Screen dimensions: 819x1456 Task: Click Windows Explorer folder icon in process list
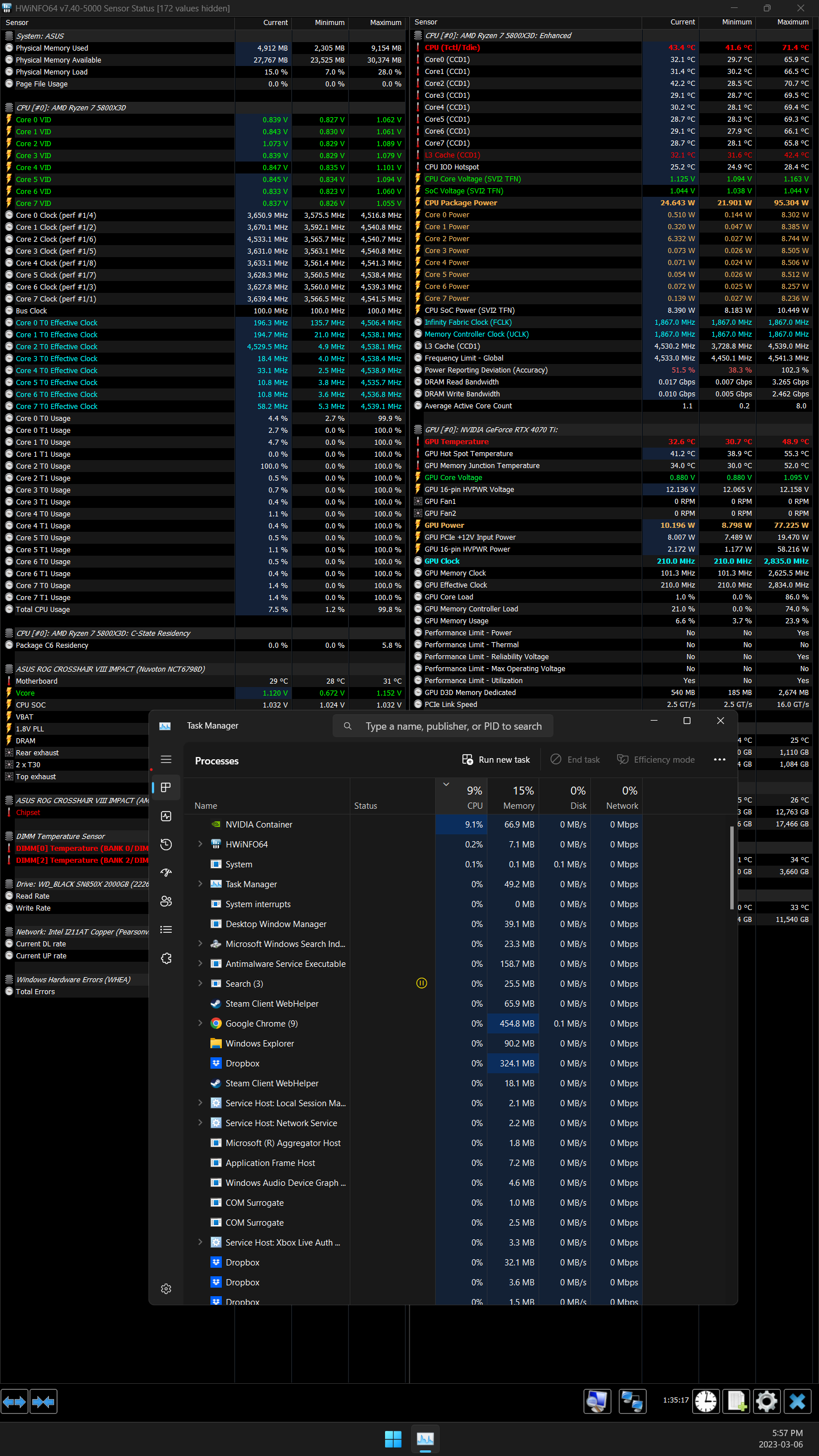tap(216, 1044)
